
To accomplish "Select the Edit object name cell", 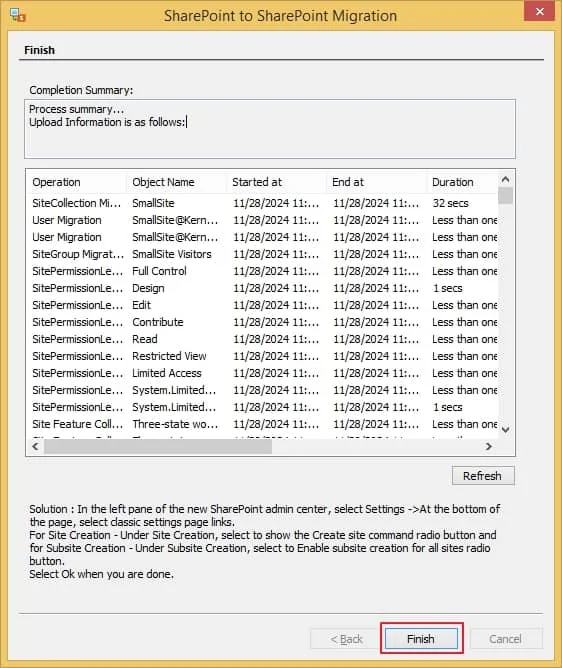I will coord(141,305).
